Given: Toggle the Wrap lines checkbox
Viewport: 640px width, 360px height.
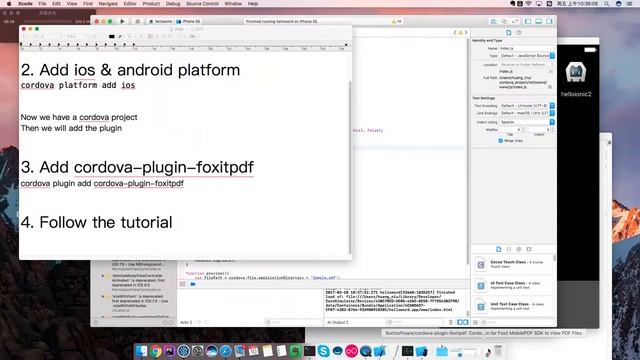Looking at the screenshot, I should pyautogui.click(x=500, y=141).
